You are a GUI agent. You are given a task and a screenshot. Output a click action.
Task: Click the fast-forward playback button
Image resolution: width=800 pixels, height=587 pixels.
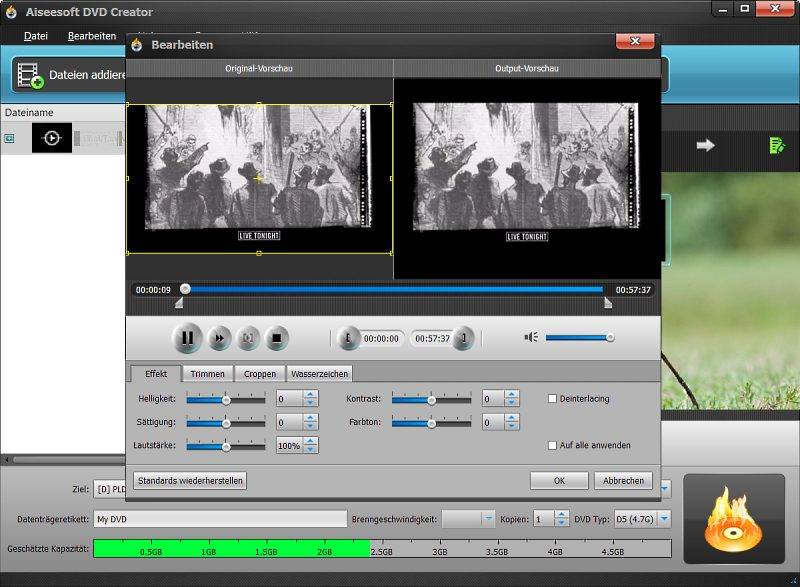coord(219,338)
